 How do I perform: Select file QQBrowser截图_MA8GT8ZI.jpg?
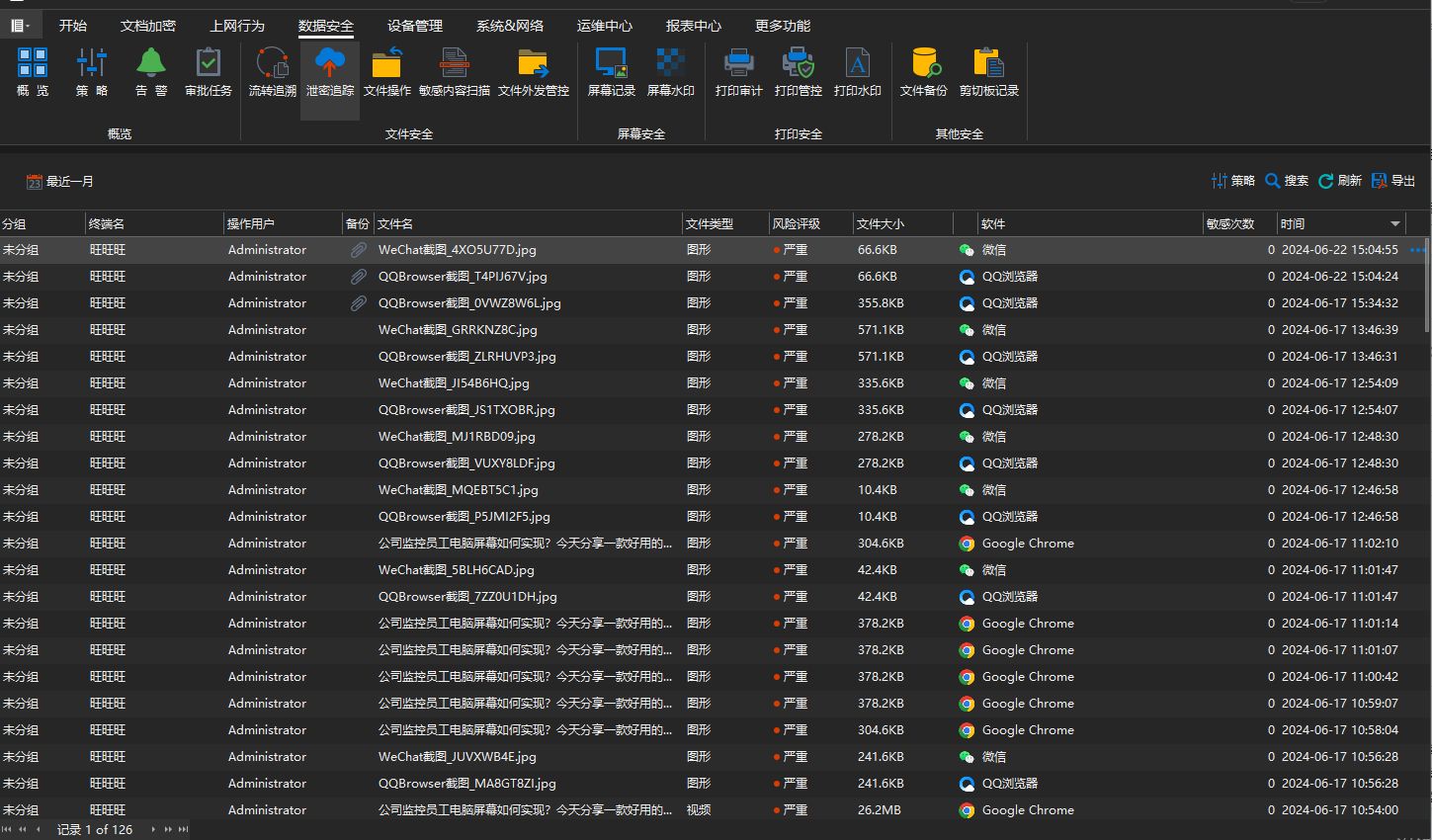coord(467,784)
